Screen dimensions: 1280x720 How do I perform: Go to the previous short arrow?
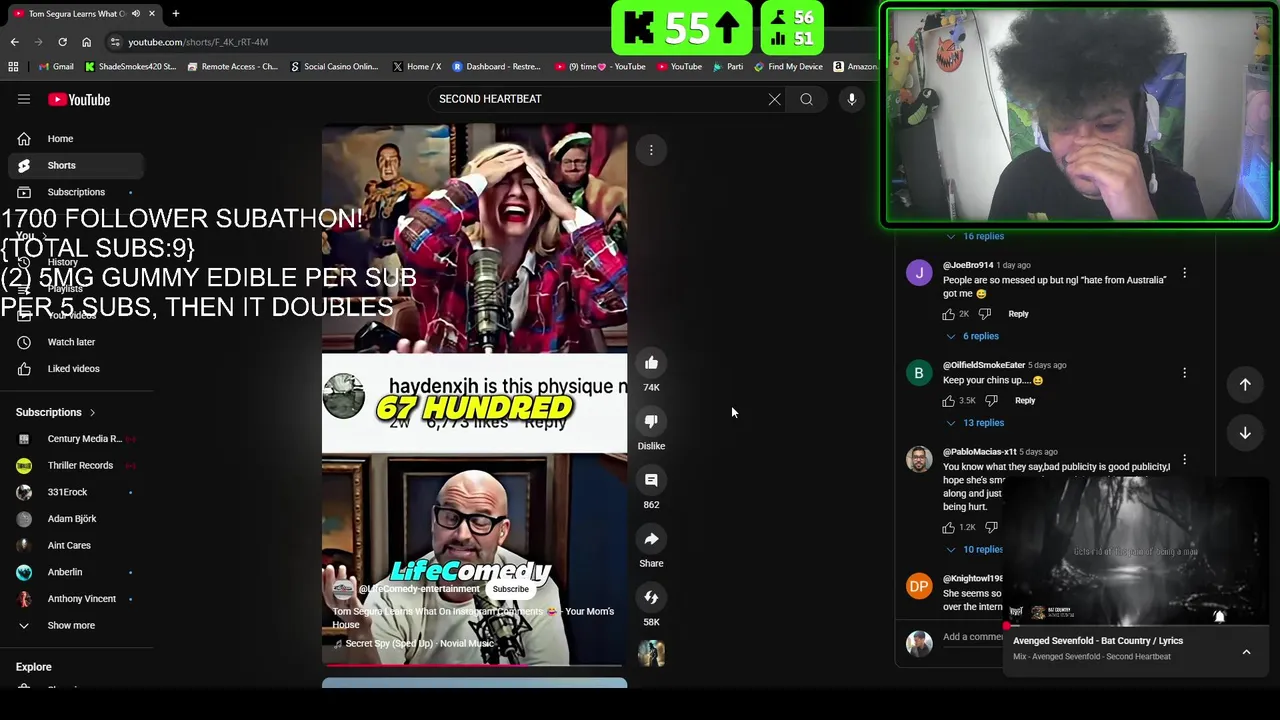pyautogui.click(x=1245, y=384)
